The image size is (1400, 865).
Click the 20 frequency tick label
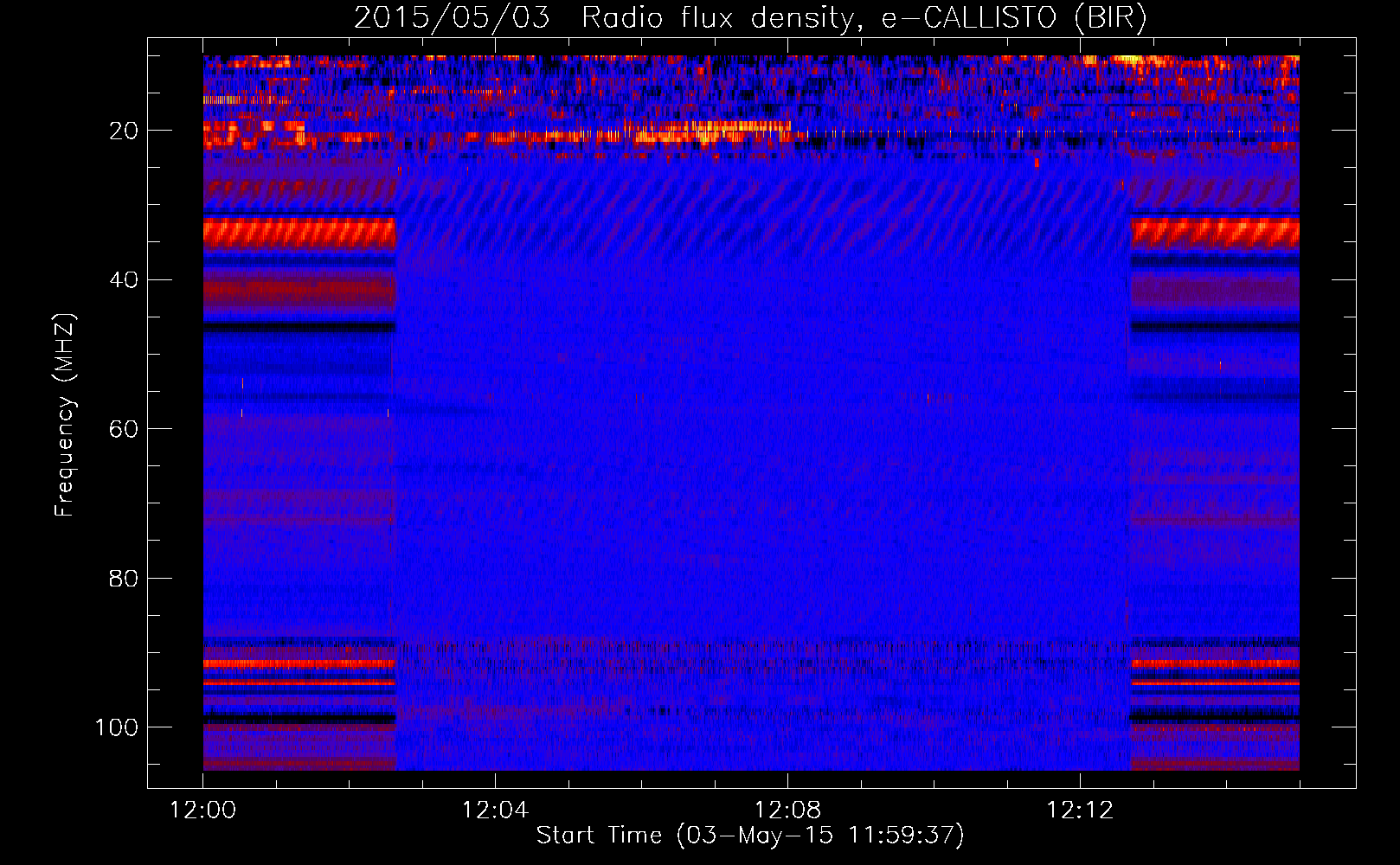pos(124,131)
